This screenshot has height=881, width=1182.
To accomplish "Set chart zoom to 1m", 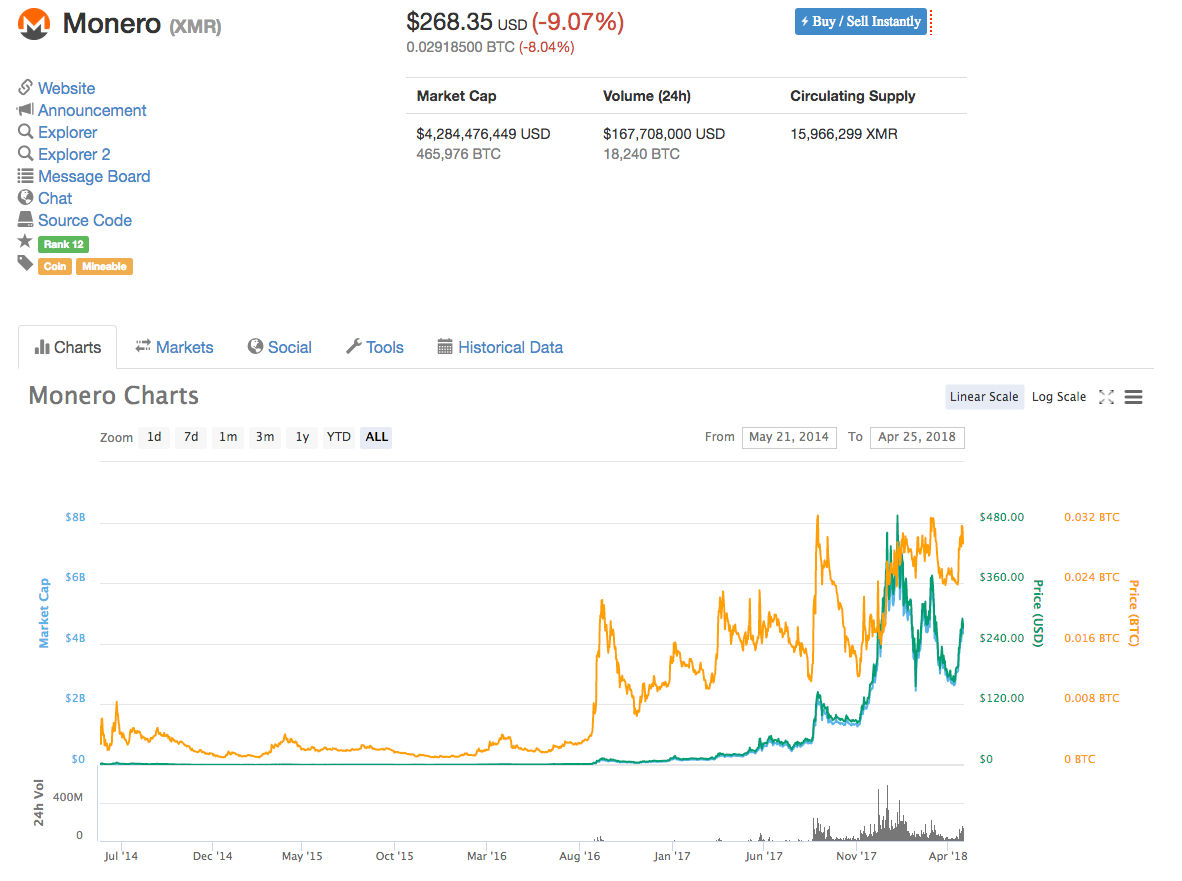I will (x=228, y=437).
